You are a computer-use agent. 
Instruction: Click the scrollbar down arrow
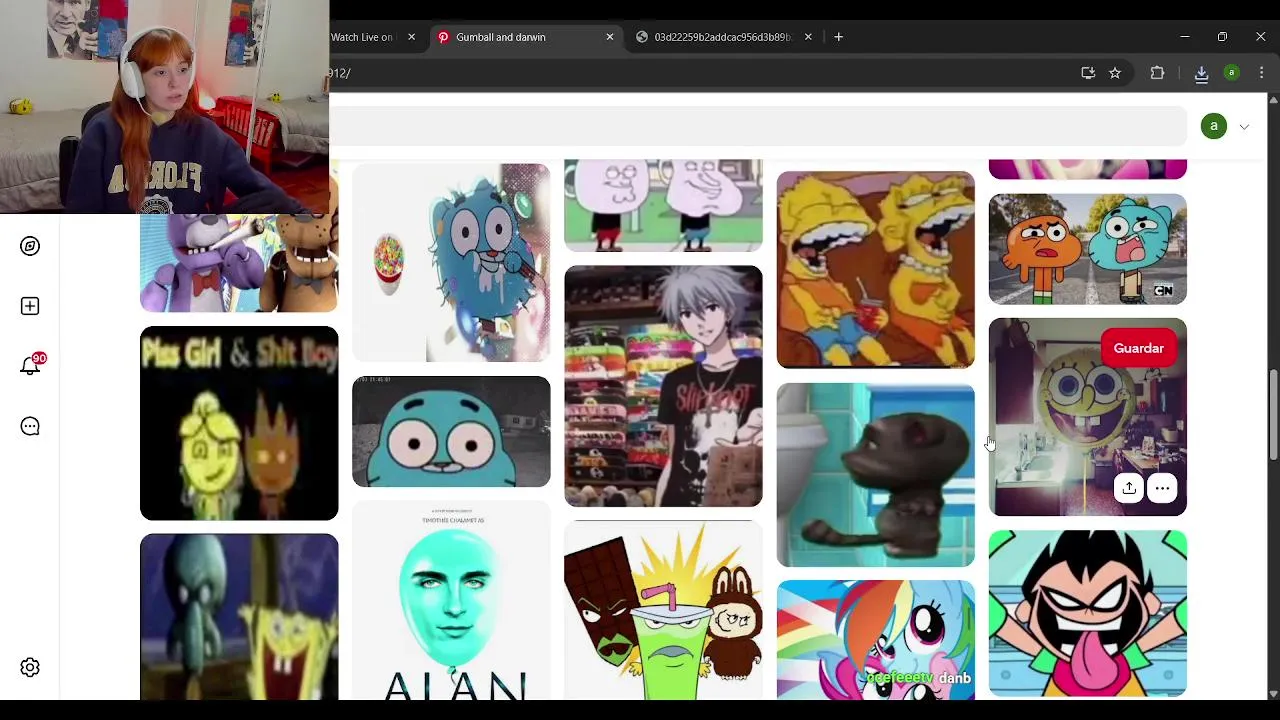click(1273, 693)
